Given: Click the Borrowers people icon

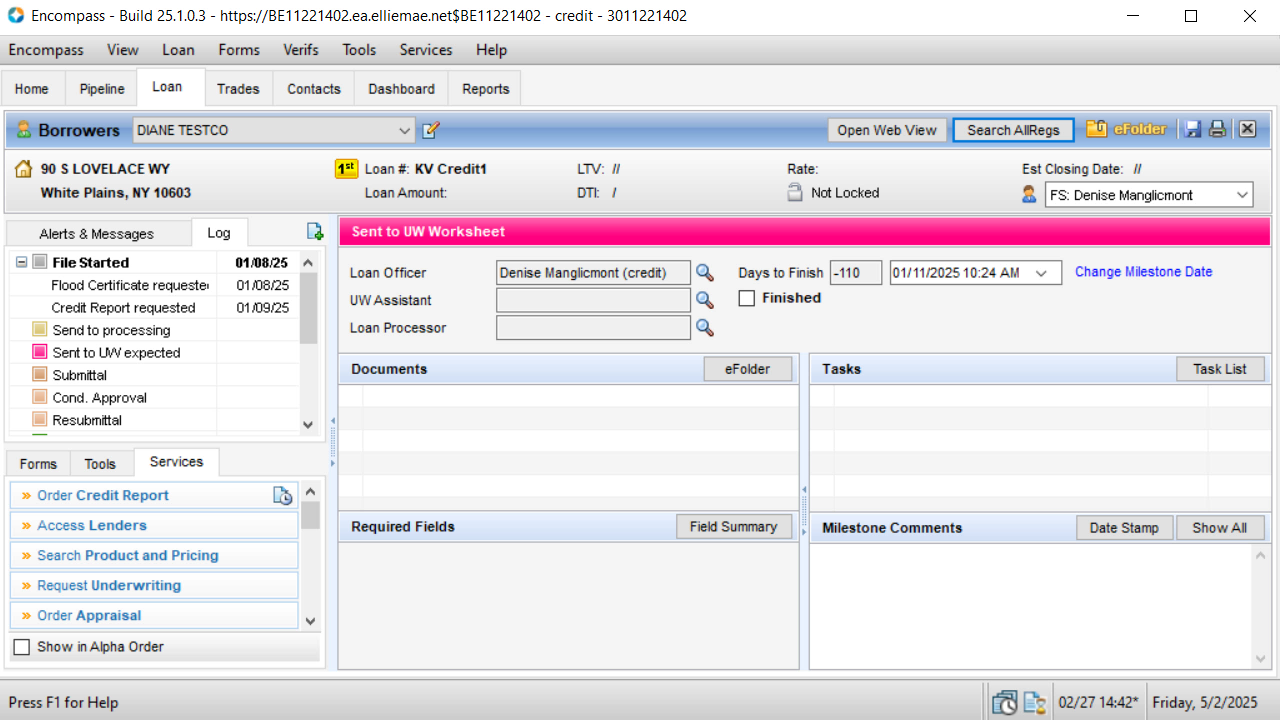Looking at the screenshot, I should [24, 130].
